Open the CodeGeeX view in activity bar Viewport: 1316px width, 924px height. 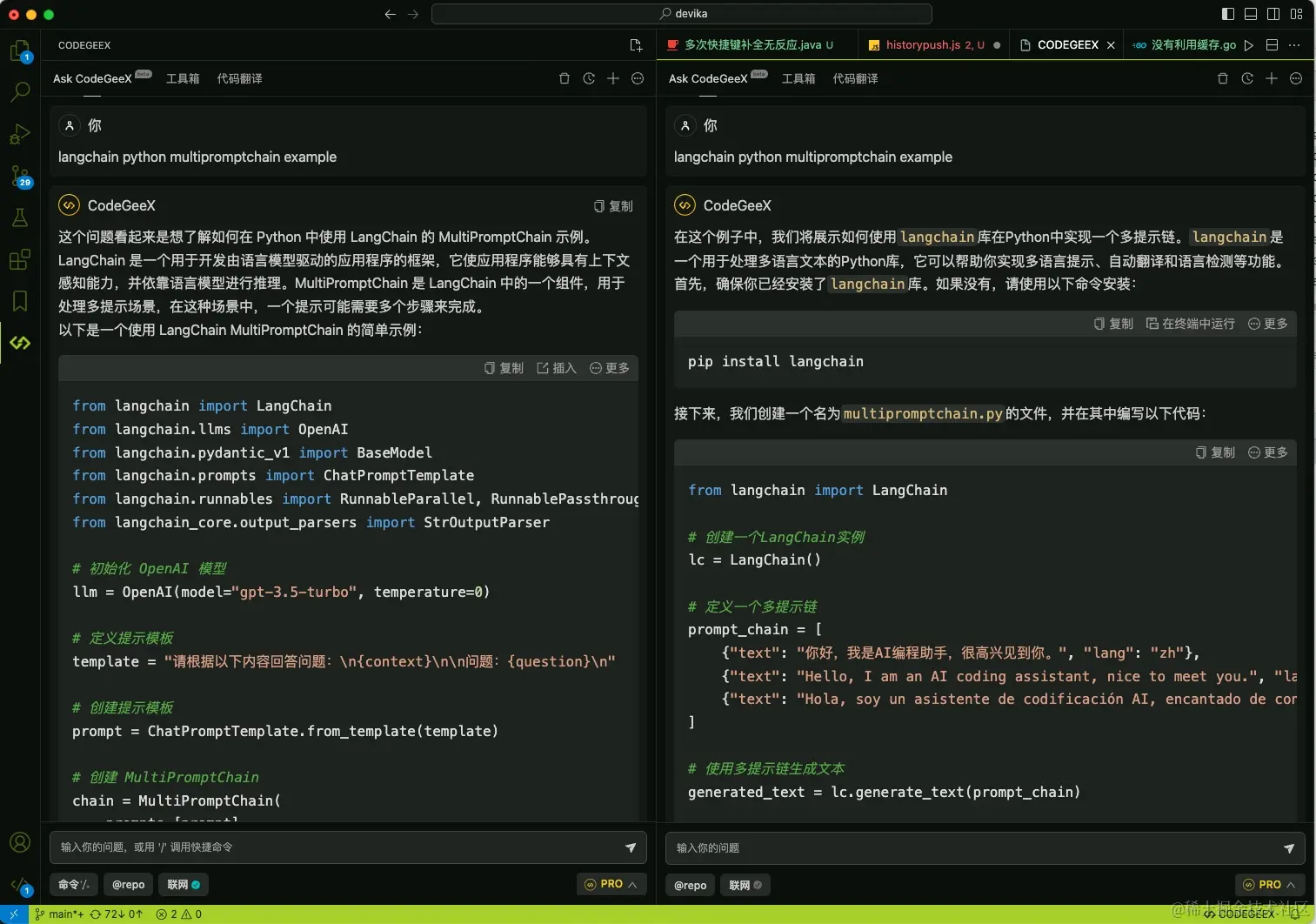tap(20, 343)
